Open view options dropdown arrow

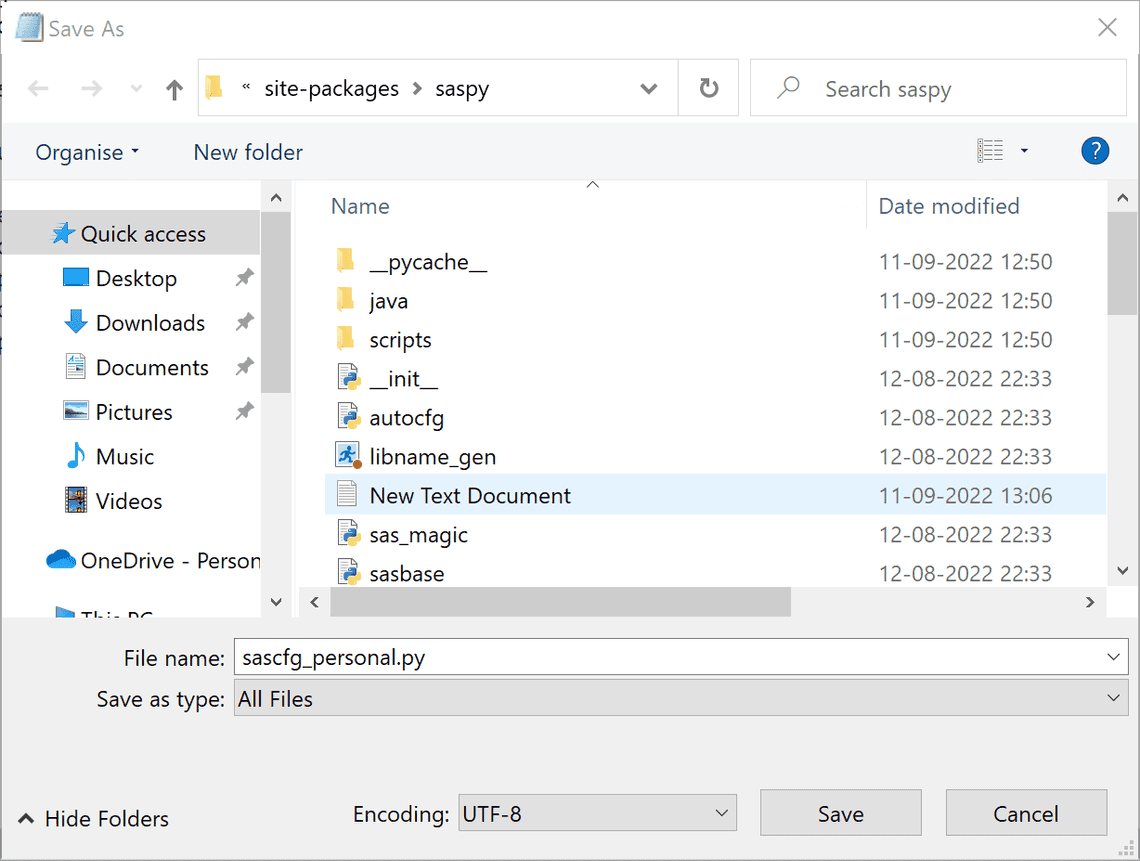tap(1024, 151)
